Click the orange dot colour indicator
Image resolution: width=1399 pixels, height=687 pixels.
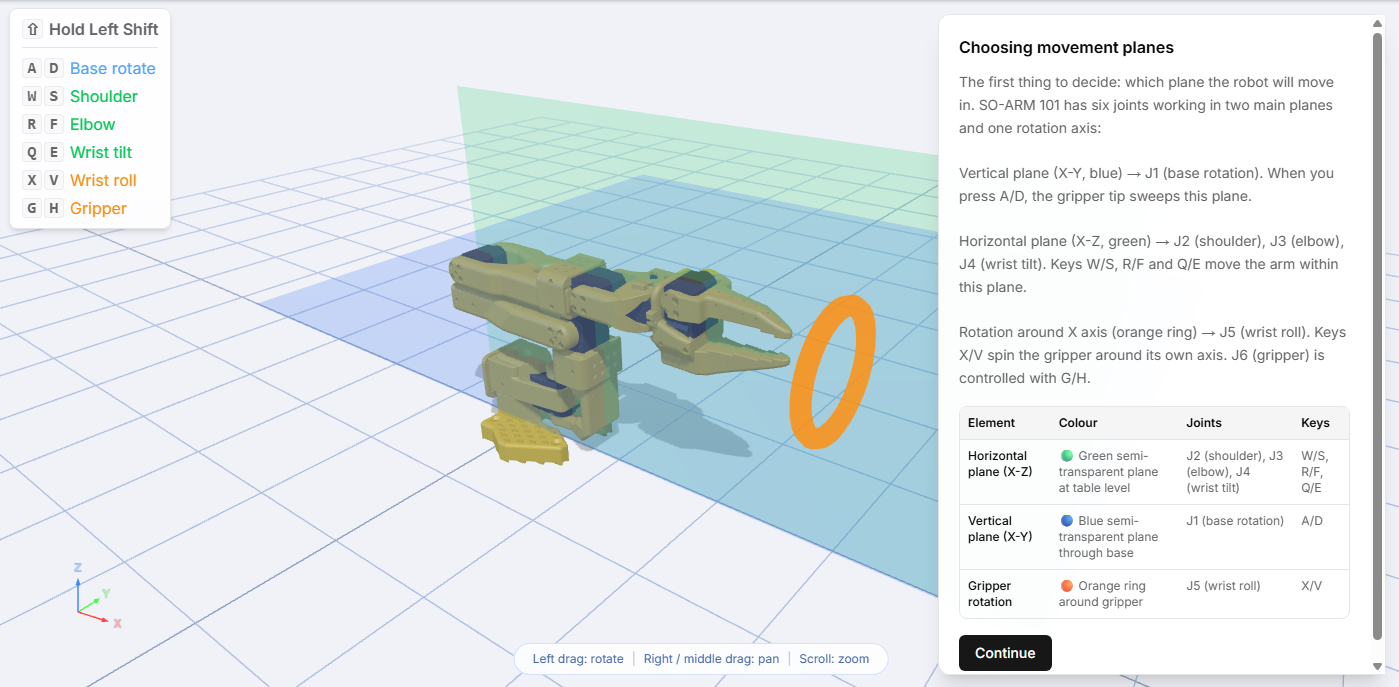click(1067, 586)
